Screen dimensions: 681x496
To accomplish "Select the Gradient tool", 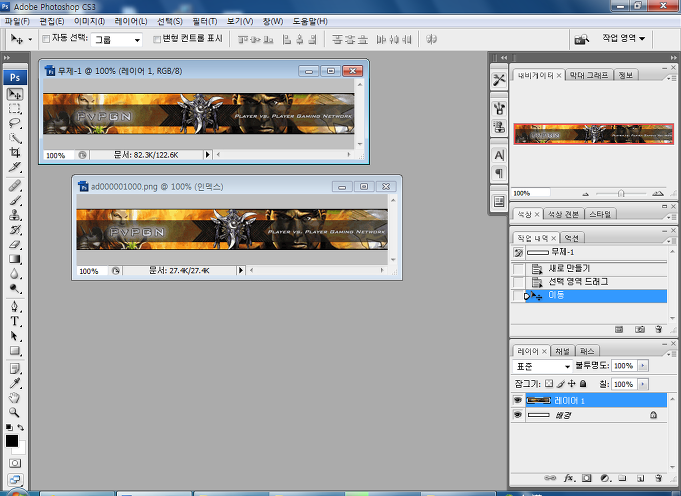I will click(15, 259).
